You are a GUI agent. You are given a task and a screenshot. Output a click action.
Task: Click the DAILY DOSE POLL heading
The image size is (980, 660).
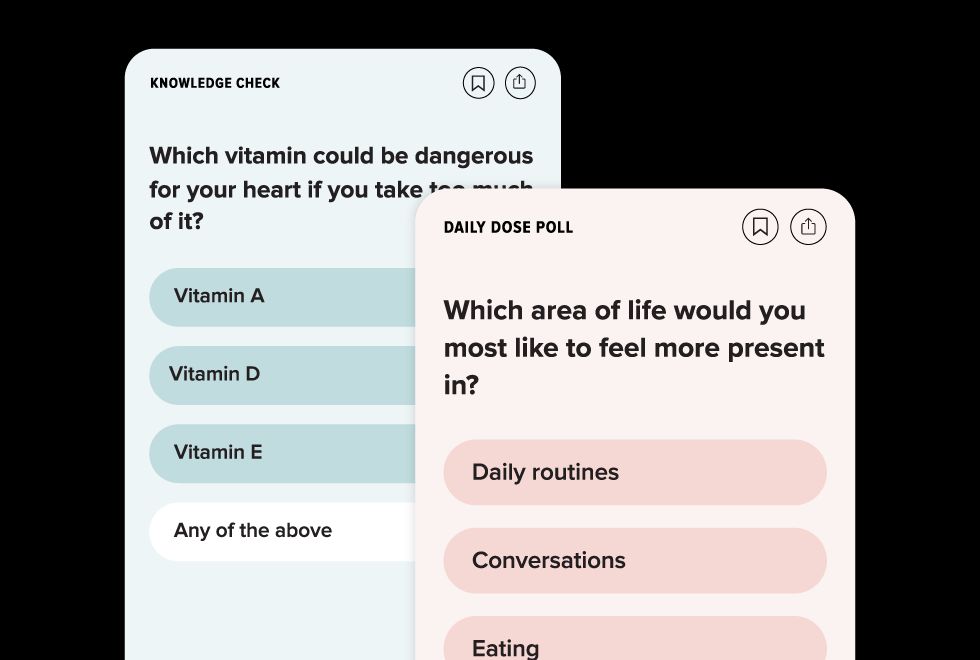point(509,227)
